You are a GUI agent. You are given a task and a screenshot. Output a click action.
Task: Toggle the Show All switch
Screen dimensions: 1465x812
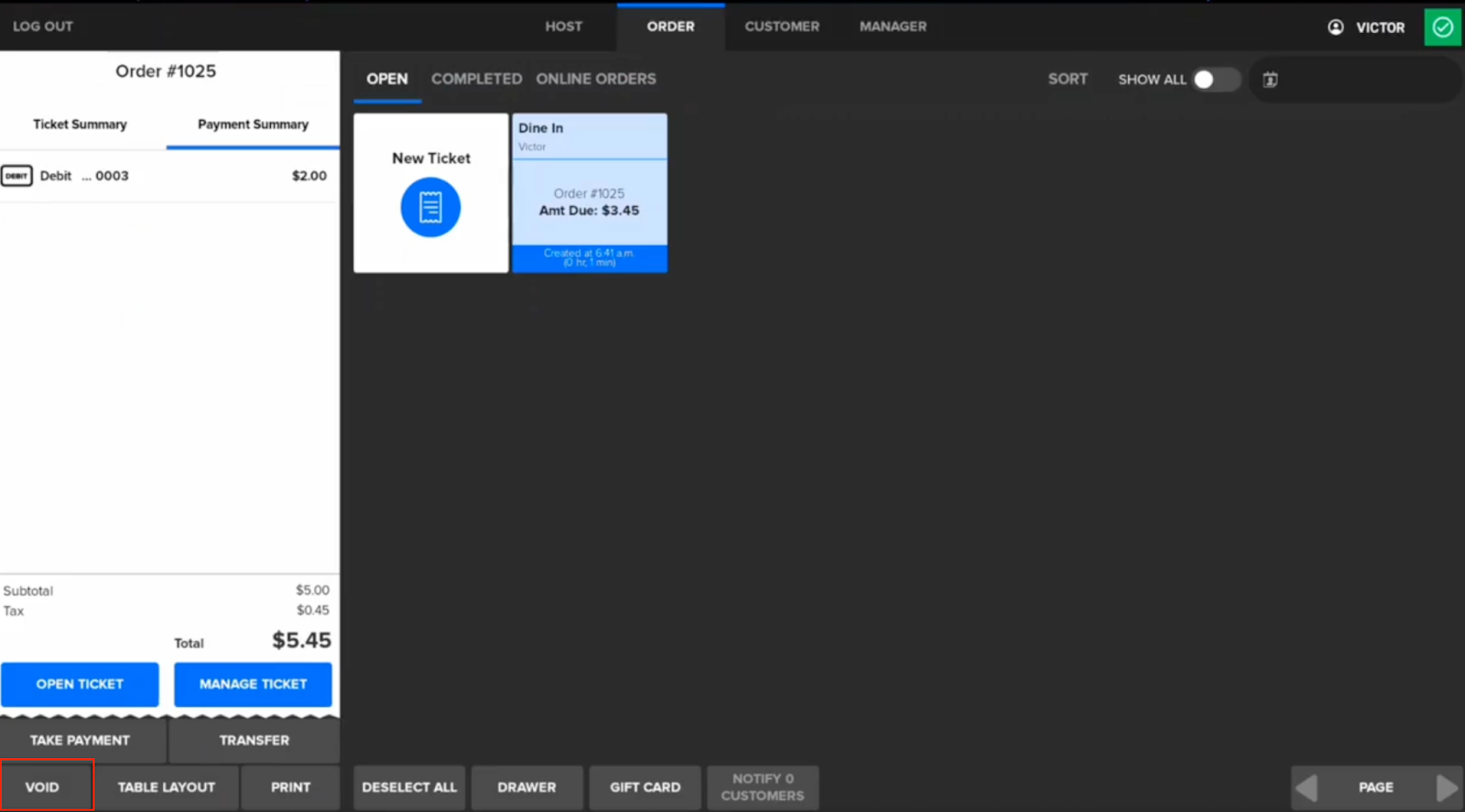1215,80
